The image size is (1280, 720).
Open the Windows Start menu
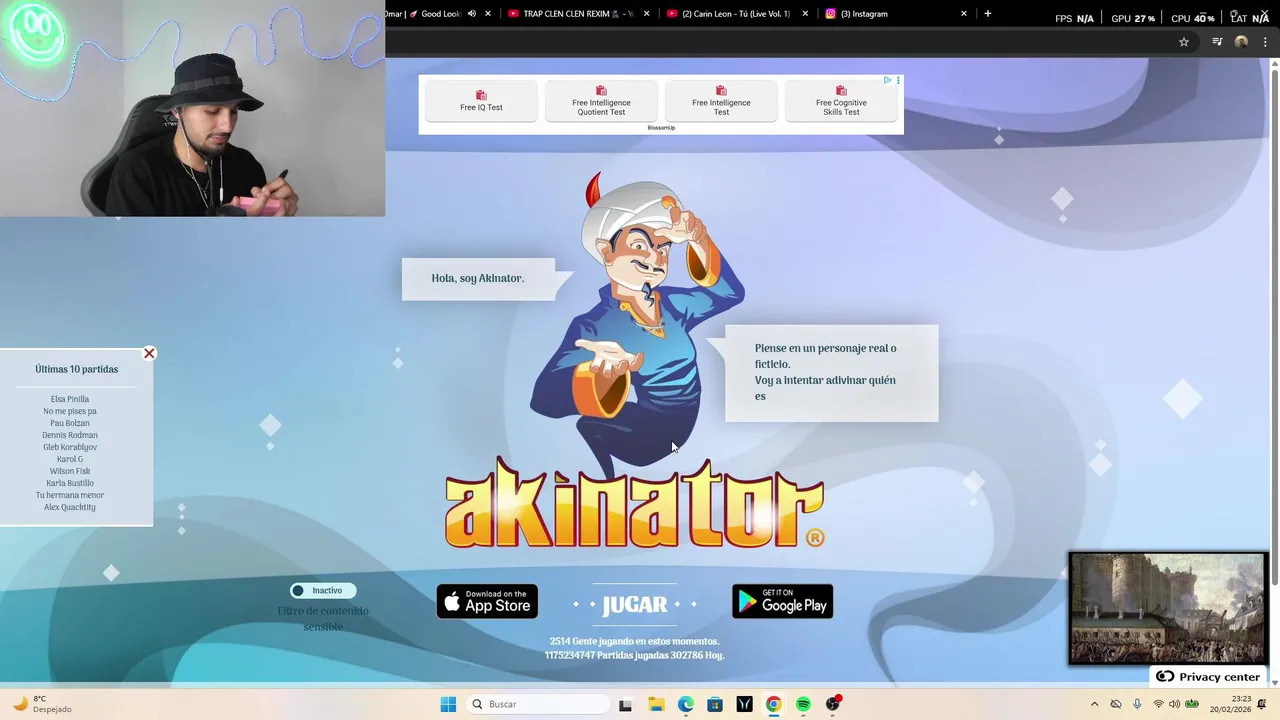pos(448,704)
